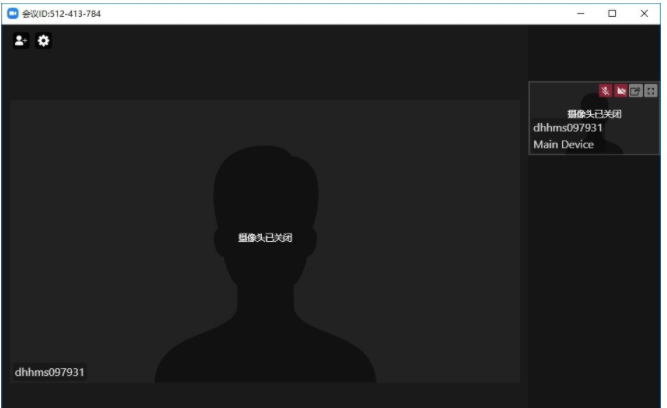
Task: Open the settings gear icon
Action: point(43,41)
